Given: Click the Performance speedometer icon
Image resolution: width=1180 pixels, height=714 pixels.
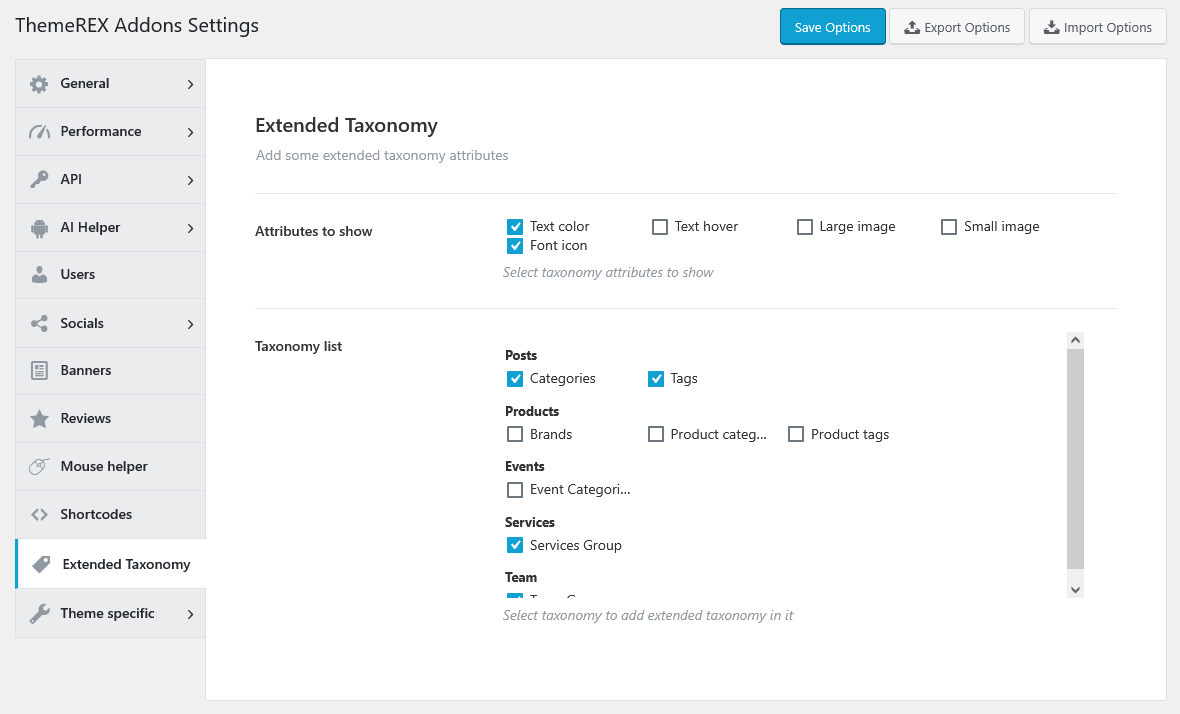Looking at the screenshot, I should (x=39, y=132).
